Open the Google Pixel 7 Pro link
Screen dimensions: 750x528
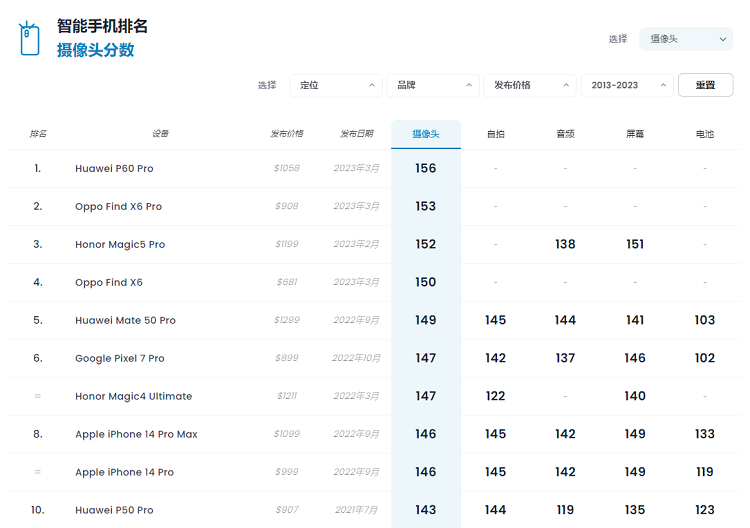(120, 358)
